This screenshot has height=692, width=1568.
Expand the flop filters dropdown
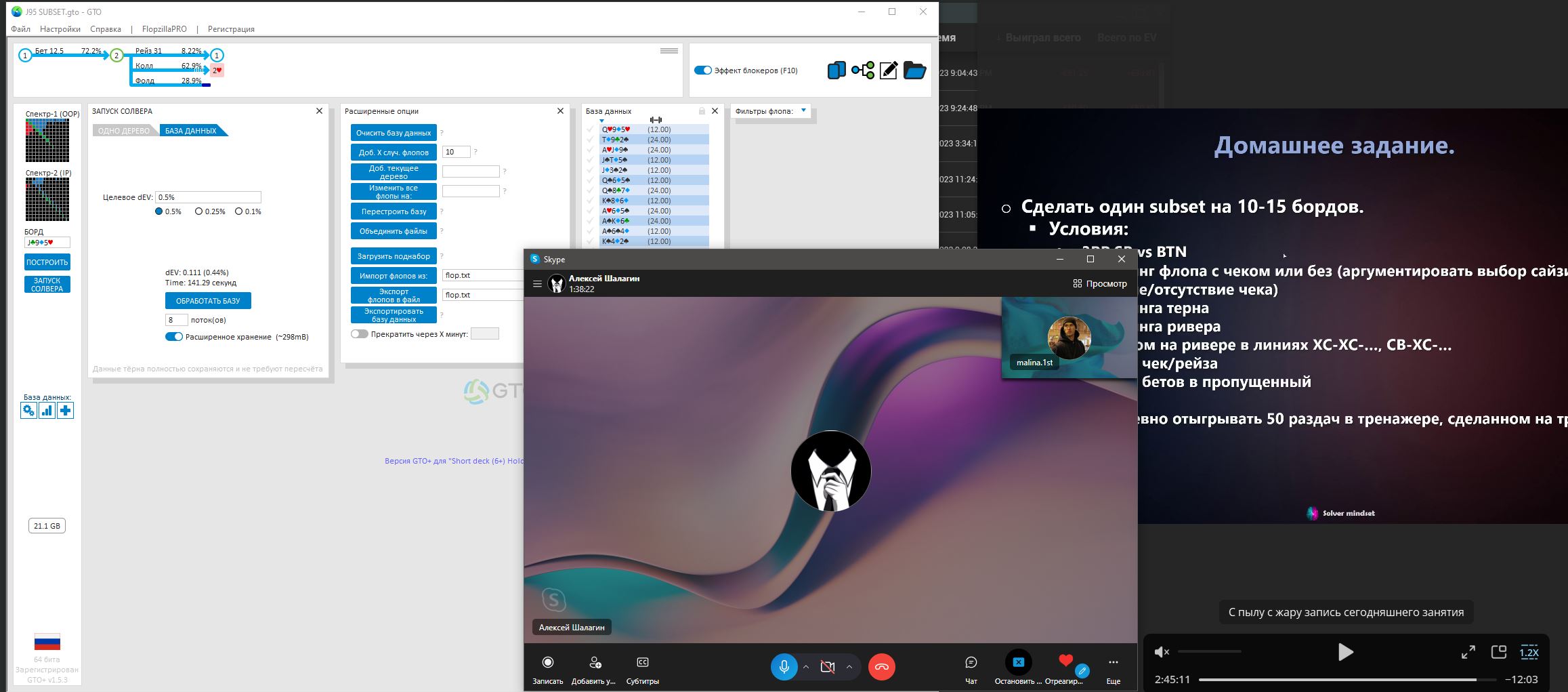coord(804,110)
